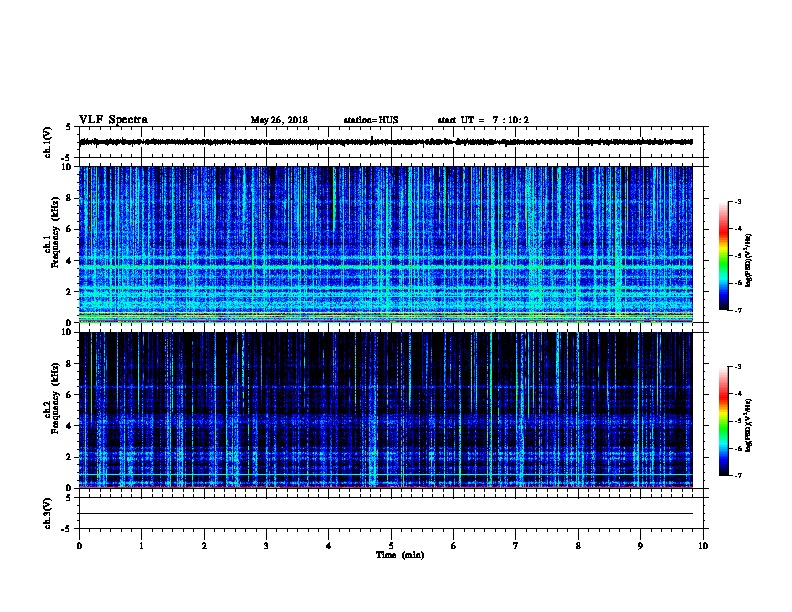Click the ch.1 spectrogram panel
This screenshot has width=792, height=612.
[x=386, y=244]
